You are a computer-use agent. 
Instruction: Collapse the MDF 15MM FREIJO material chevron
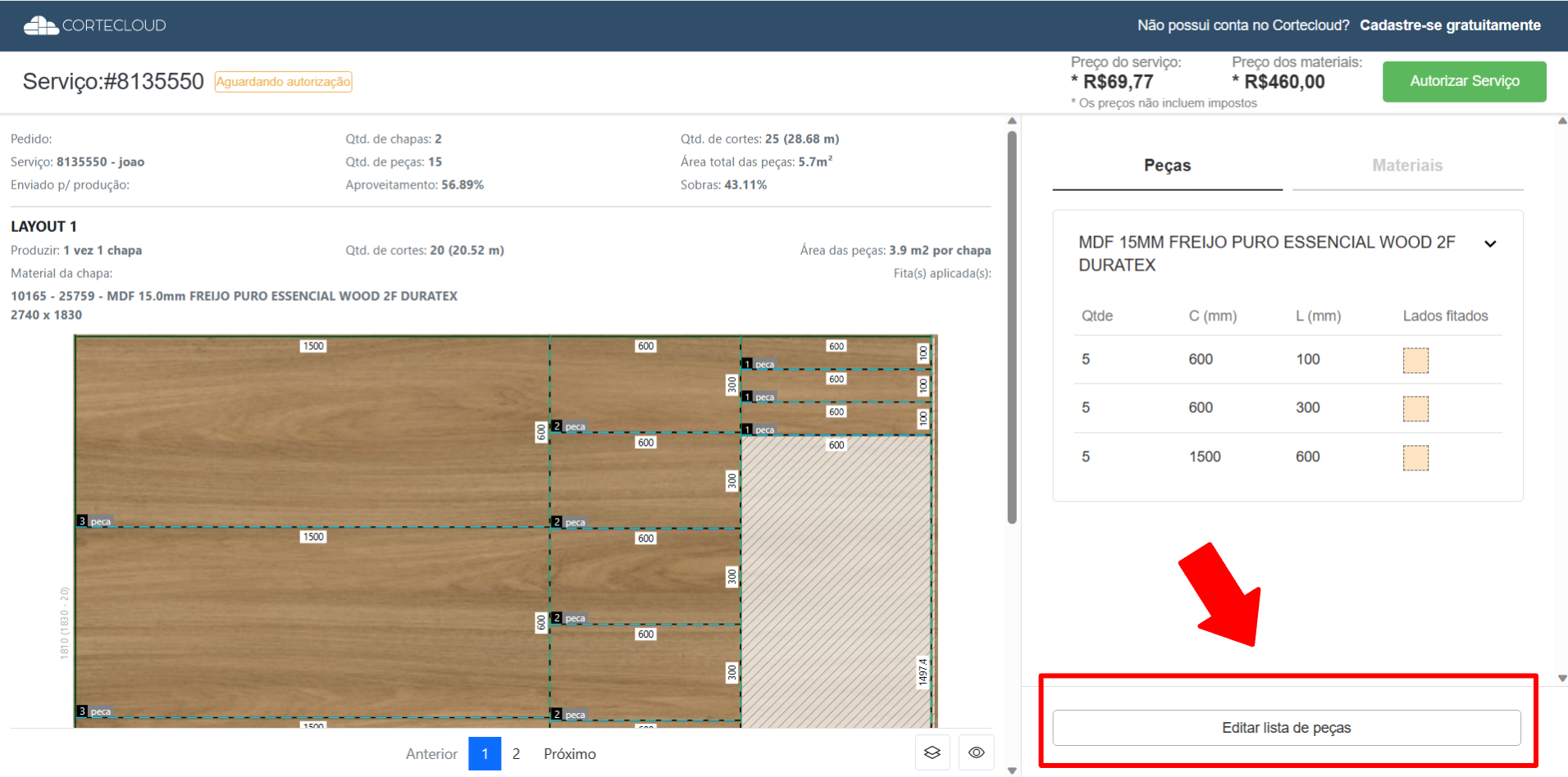(1490, 243)
